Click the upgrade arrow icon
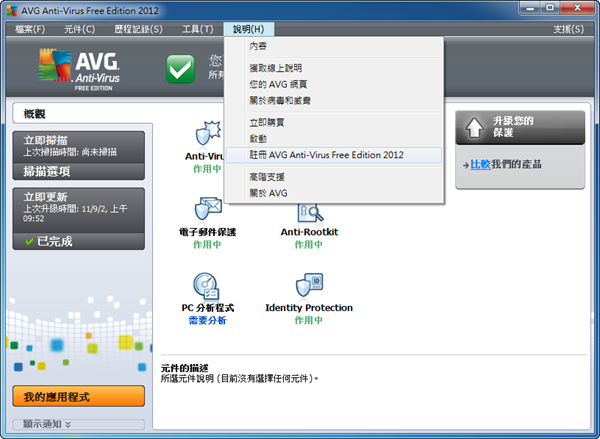The height and width of the screenshot is (439, 600). (x=474, y=127)
